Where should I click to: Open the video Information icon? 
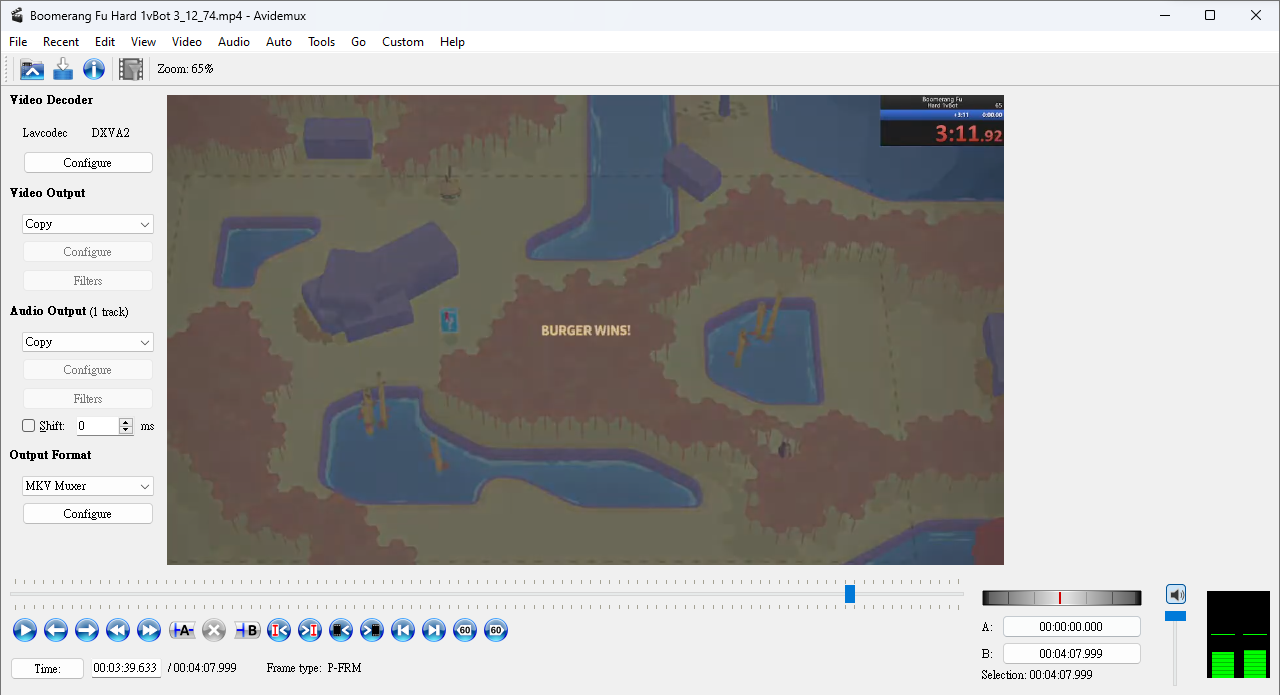pos(94,69)
